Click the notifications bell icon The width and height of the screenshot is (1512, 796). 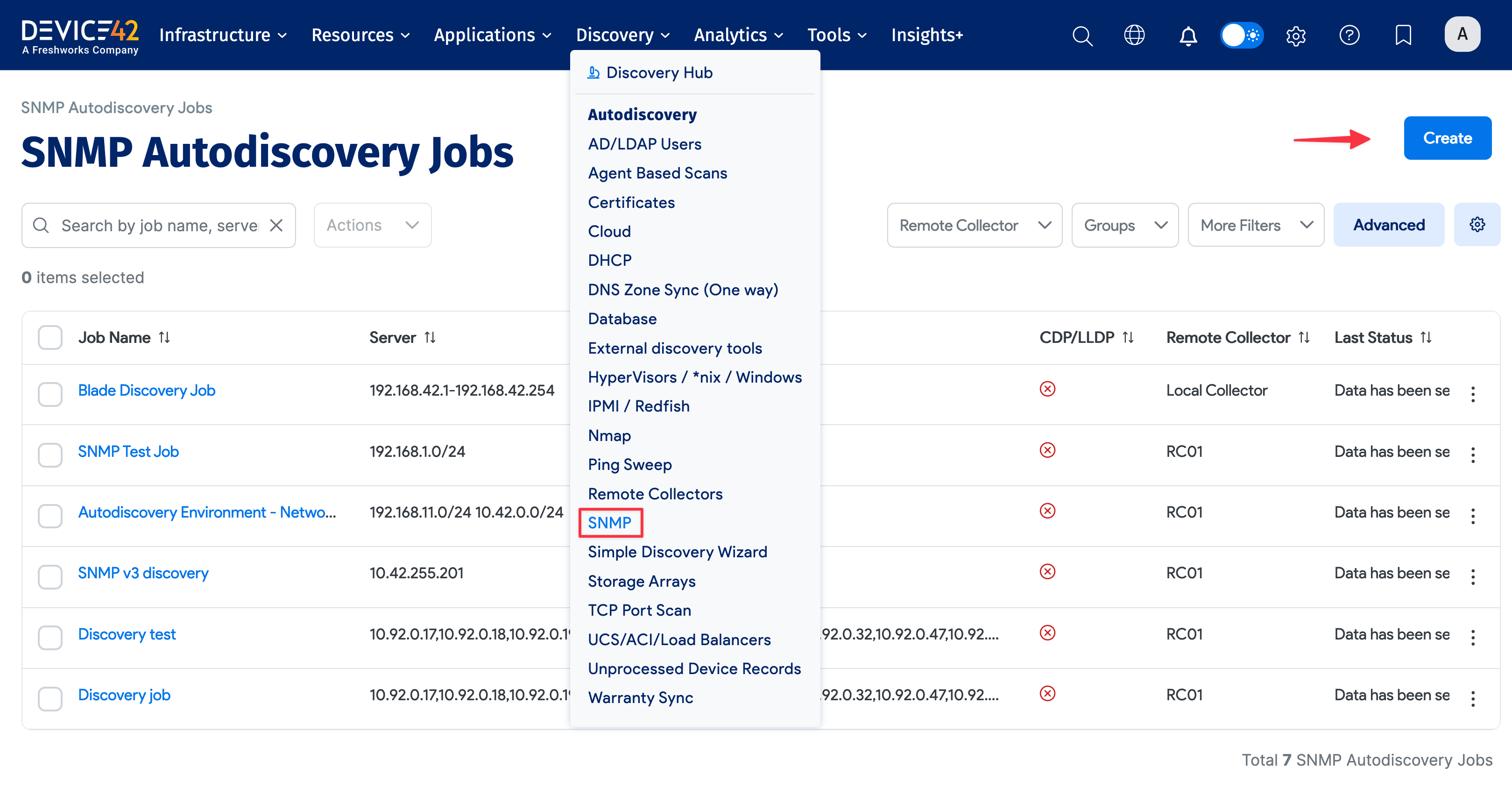pyautogui.click(x=1188, y=35)
